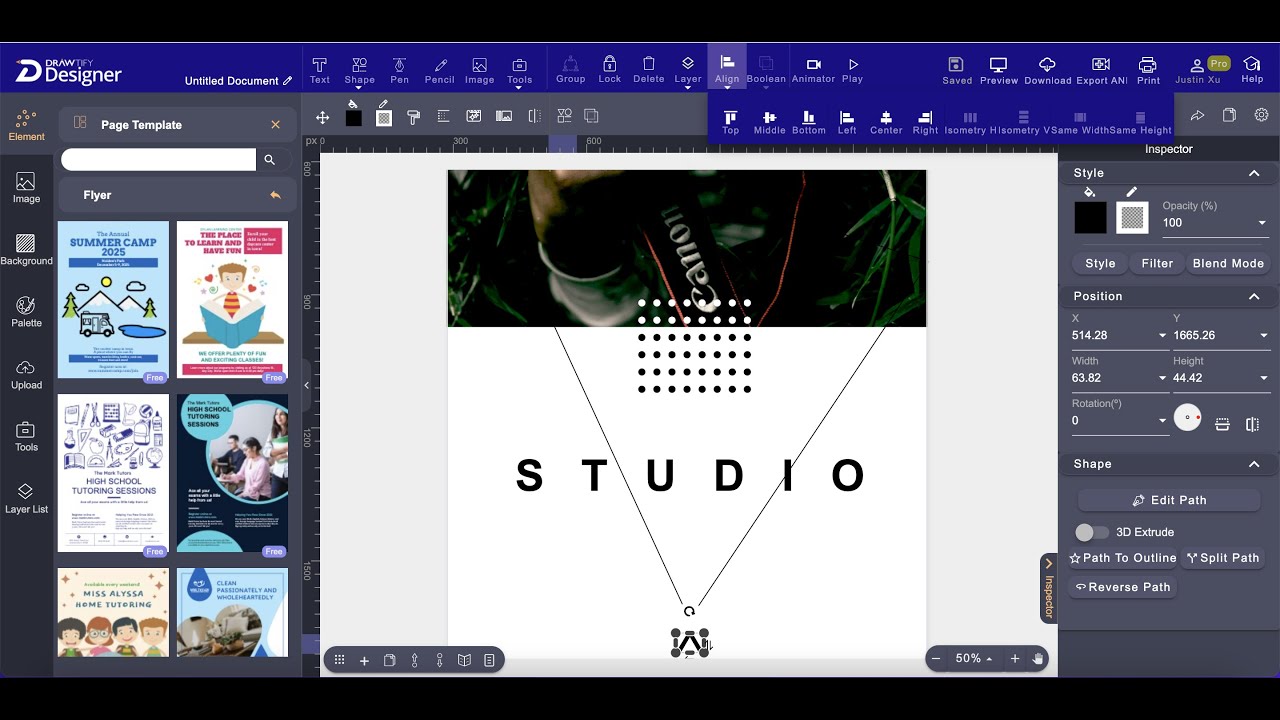Close the Page Template panel
1280x720 pixels.
click(275, 125)
